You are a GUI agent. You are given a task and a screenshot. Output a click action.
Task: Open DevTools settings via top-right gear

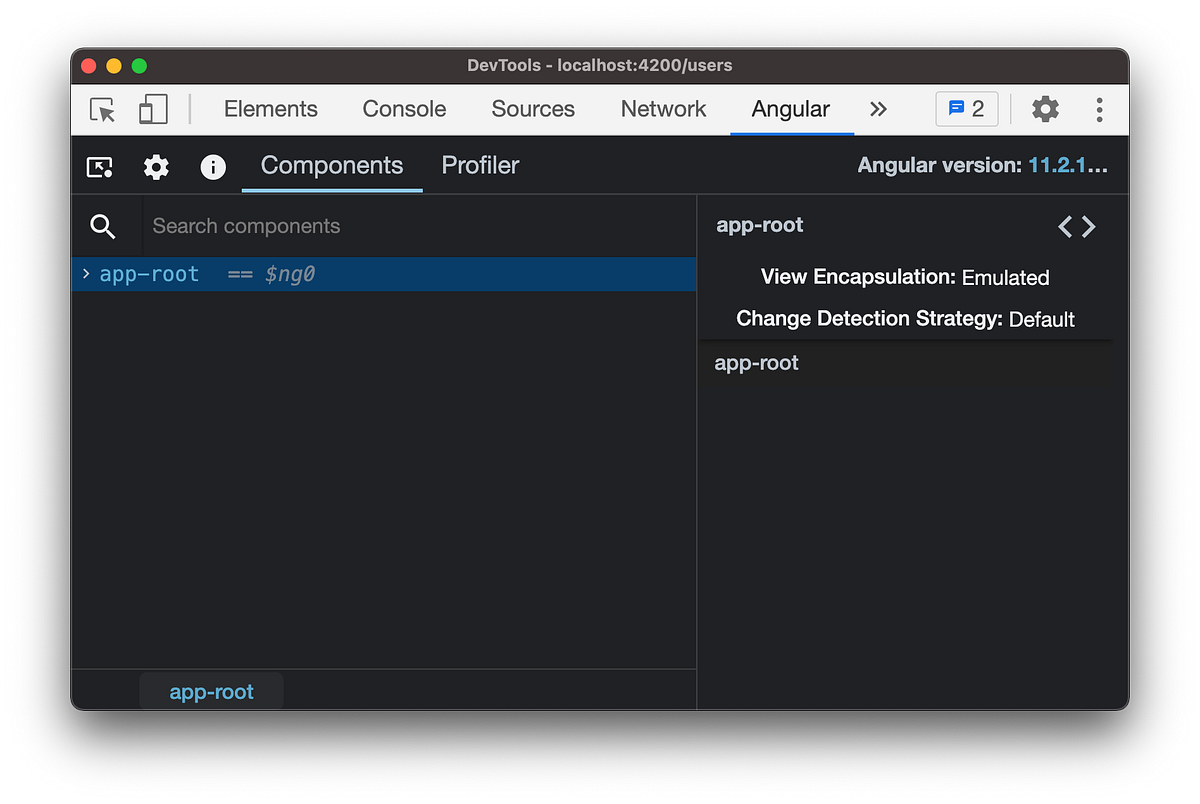click(x=1045, y=109)
